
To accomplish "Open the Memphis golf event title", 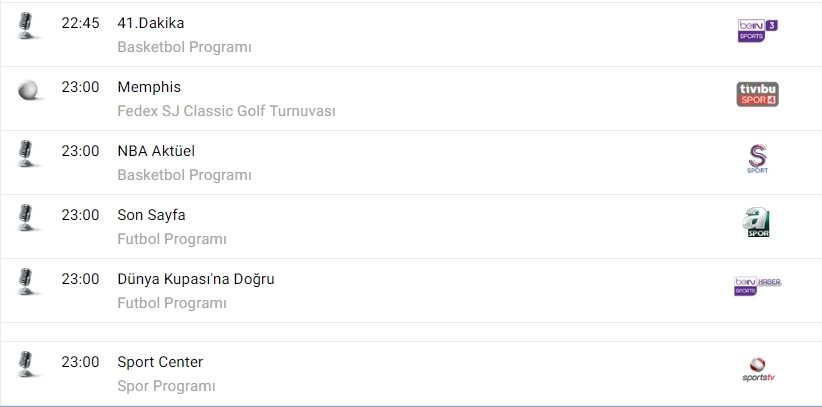I will click(x=149, y=87).
